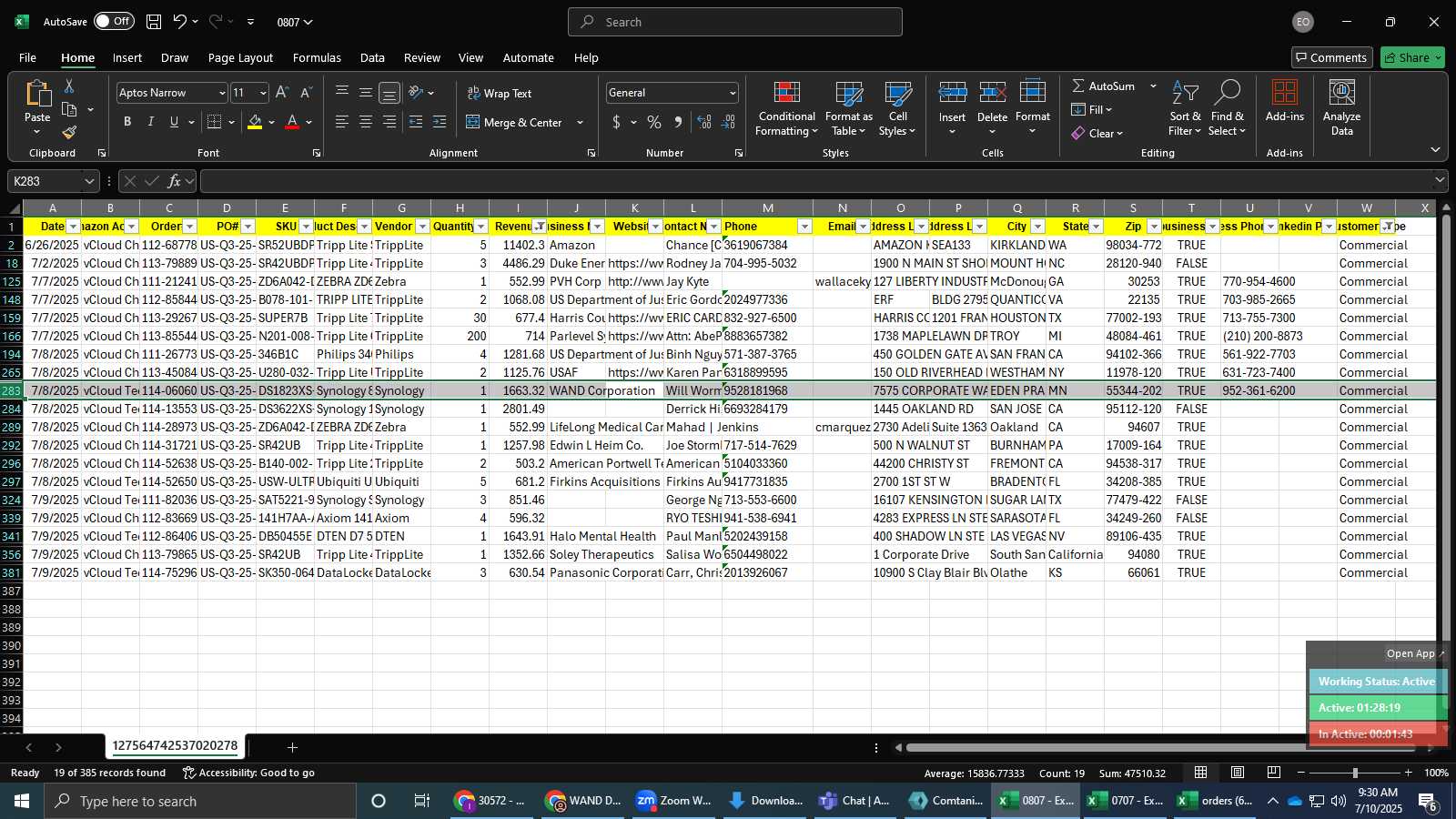Screen dimensions: 1456x819
Task: Click the Format Painter brush icon
Action: [69, 132]
